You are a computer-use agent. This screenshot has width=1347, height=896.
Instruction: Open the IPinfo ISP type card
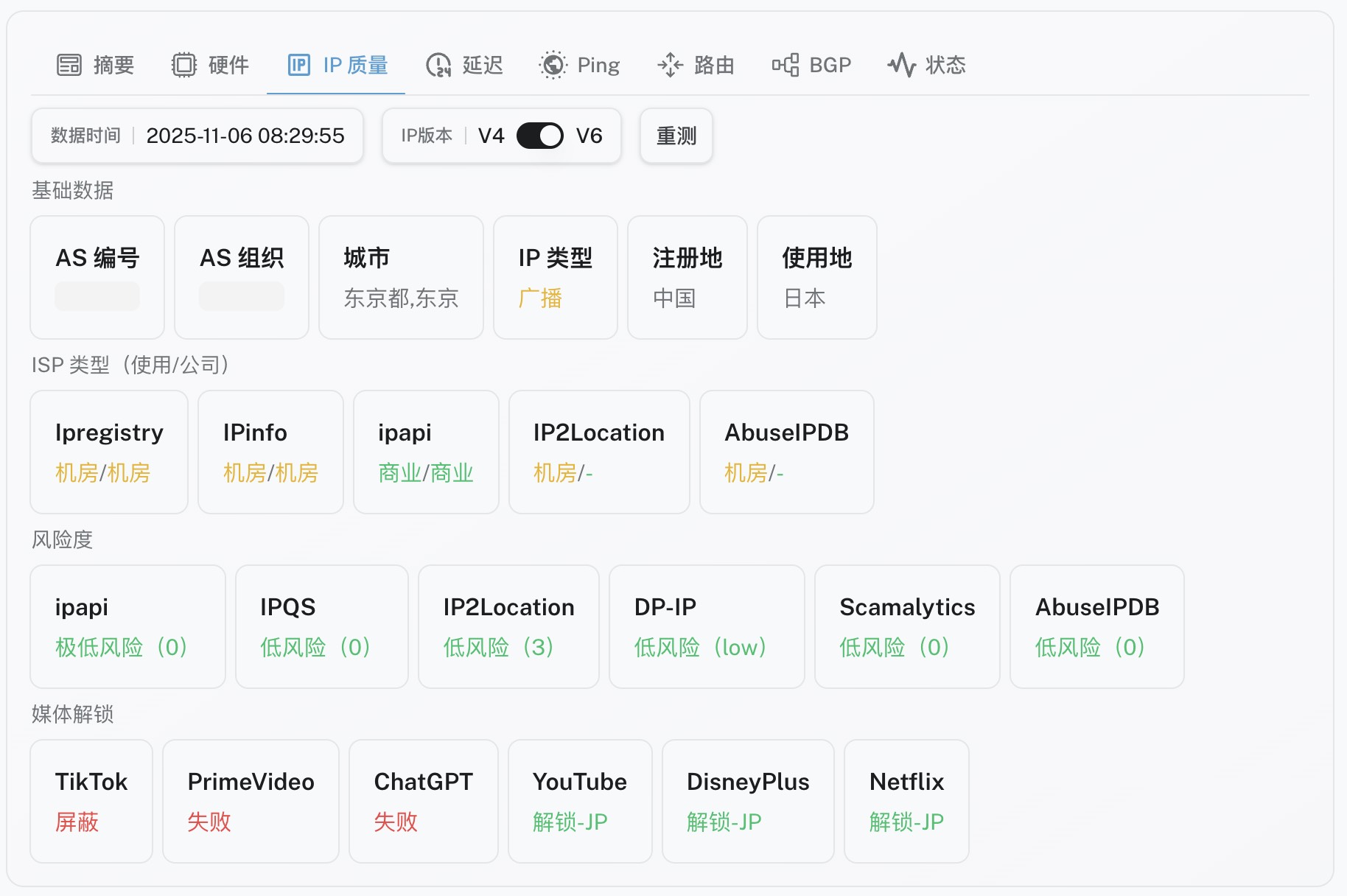tap(270, 451)
